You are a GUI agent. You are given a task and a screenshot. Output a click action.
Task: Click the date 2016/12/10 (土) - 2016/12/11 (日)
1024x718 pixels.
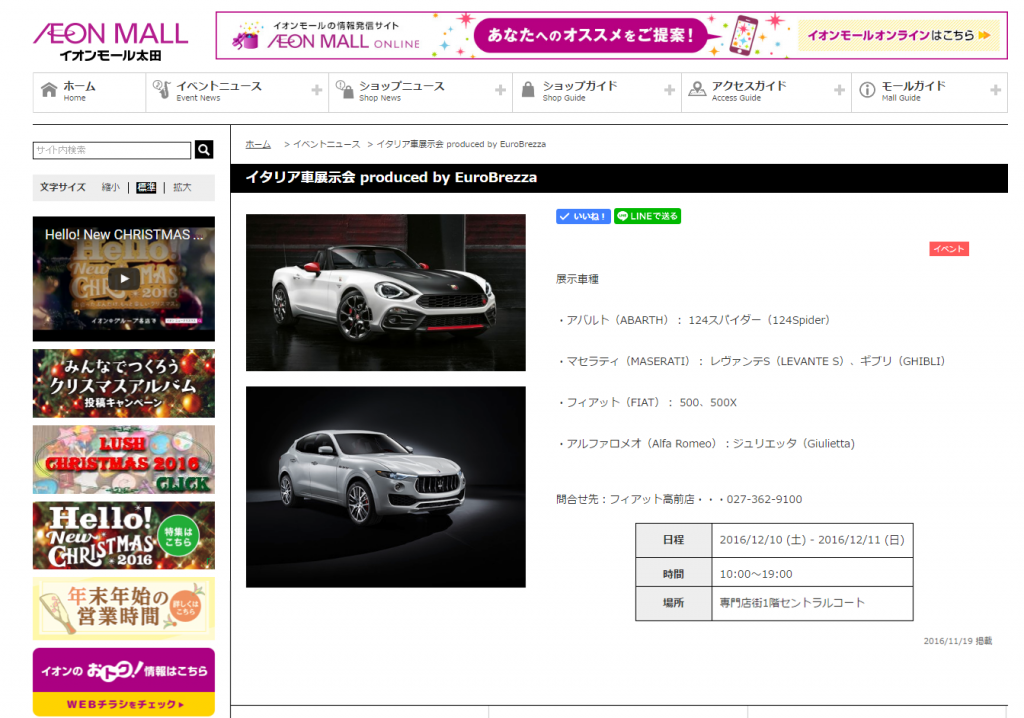tap(812, 540)
